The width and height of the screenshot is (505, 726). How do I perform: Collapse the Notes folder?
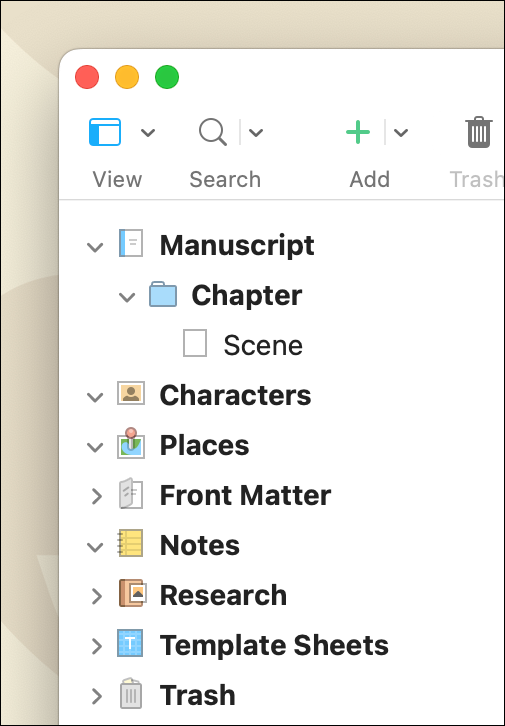(x=95, y=547)
